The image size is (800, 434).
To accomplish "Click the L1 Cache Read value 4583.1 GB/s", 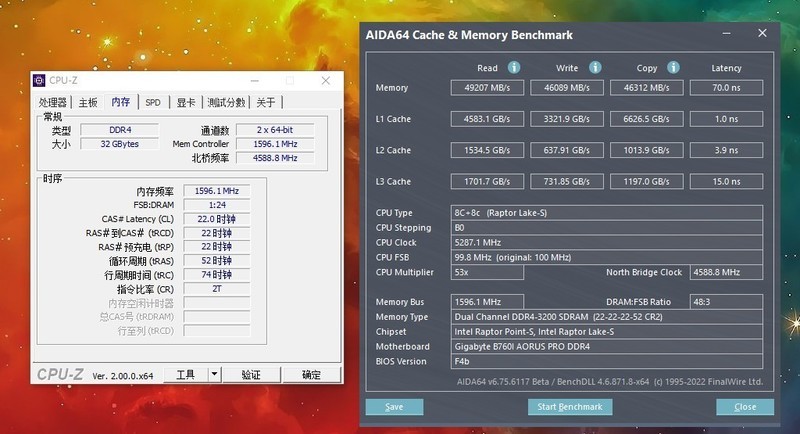I will (x=487, y=119).
